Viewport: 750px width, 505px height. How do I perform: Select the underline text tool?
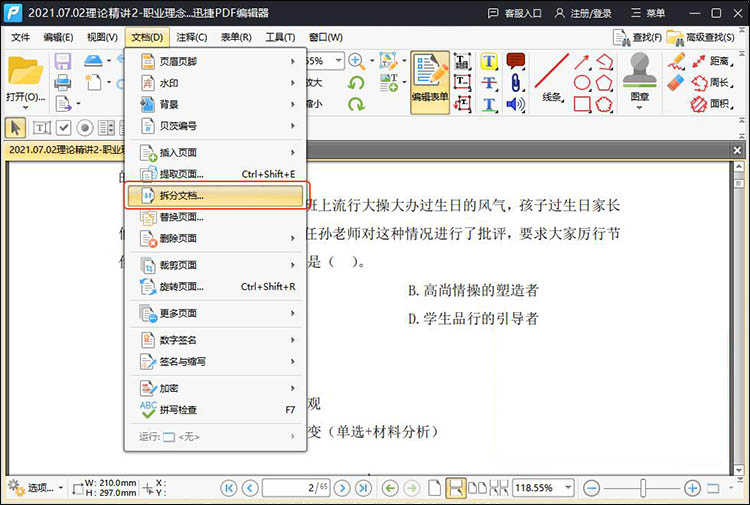[x=489, y=104]
